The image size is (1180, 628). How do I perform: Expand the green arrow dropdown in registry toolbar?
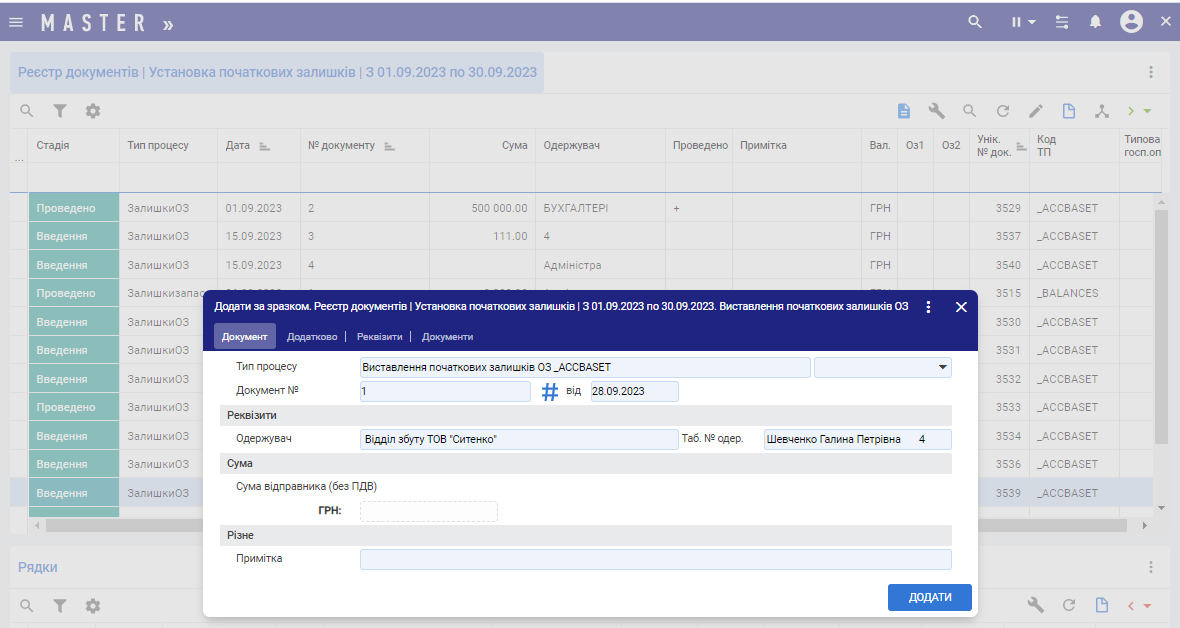(1140, 111)
